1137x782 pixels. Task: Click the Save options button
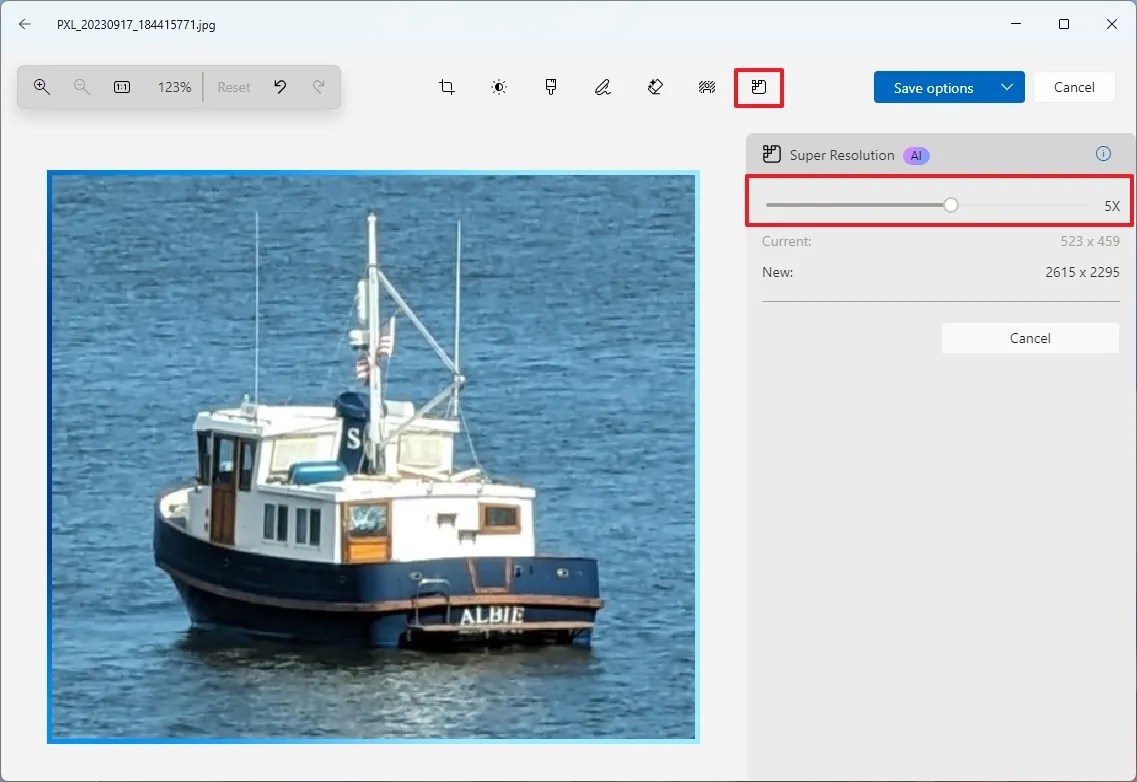(x=933, y=88)
